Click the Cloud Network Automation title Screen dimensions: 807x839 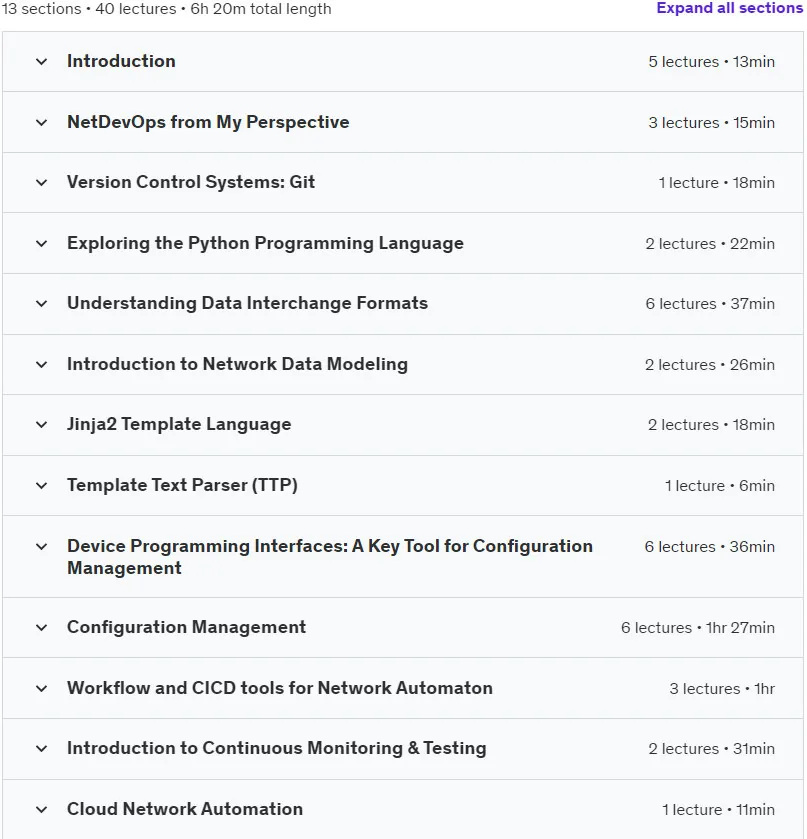[185, 809]
